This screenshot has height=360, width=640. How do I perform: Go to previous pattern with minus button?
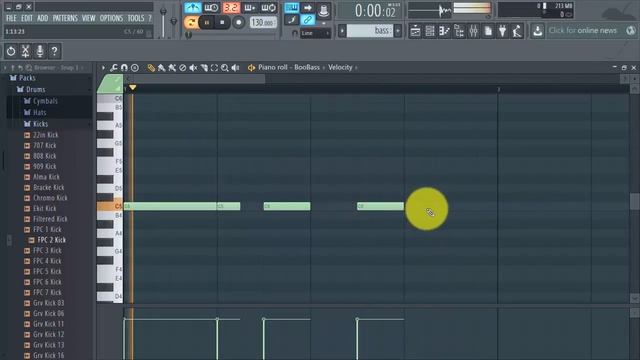tap(342, 31)
